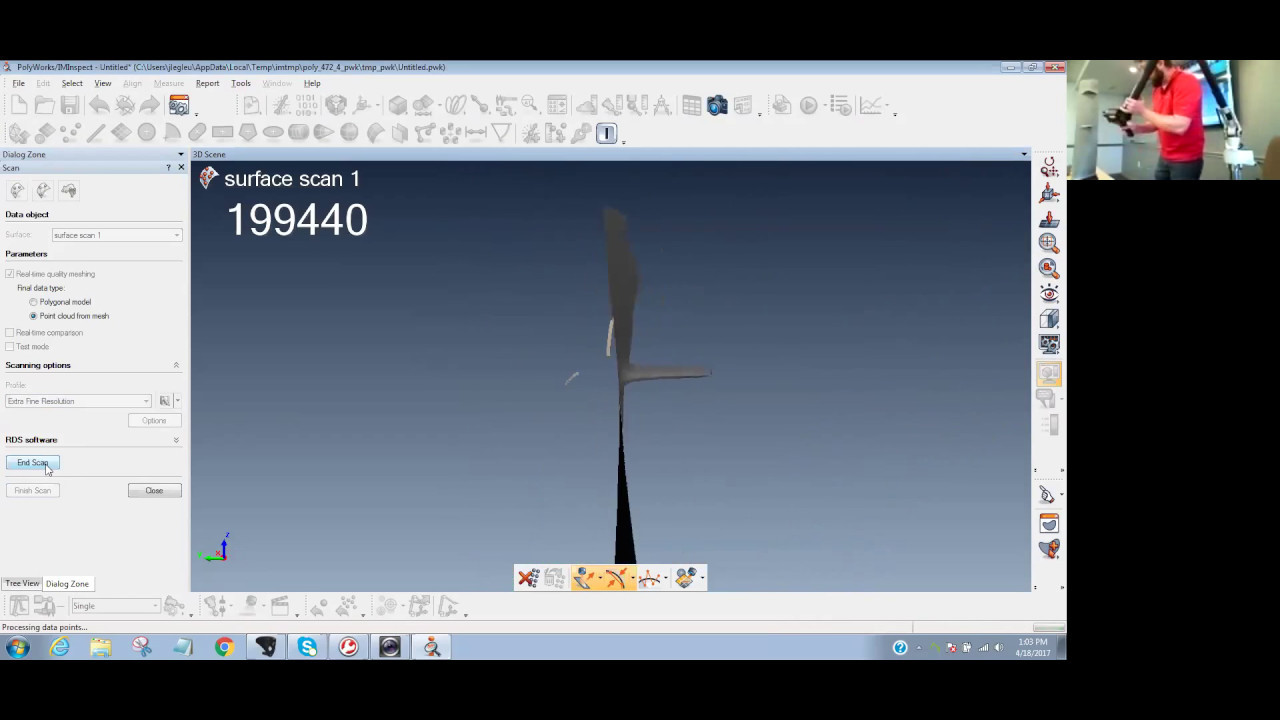This screenshot has height=720, width=1280.
Task: Click the orange-highlighted select elements icon in scene toolbar
Action: click(585, 578)
